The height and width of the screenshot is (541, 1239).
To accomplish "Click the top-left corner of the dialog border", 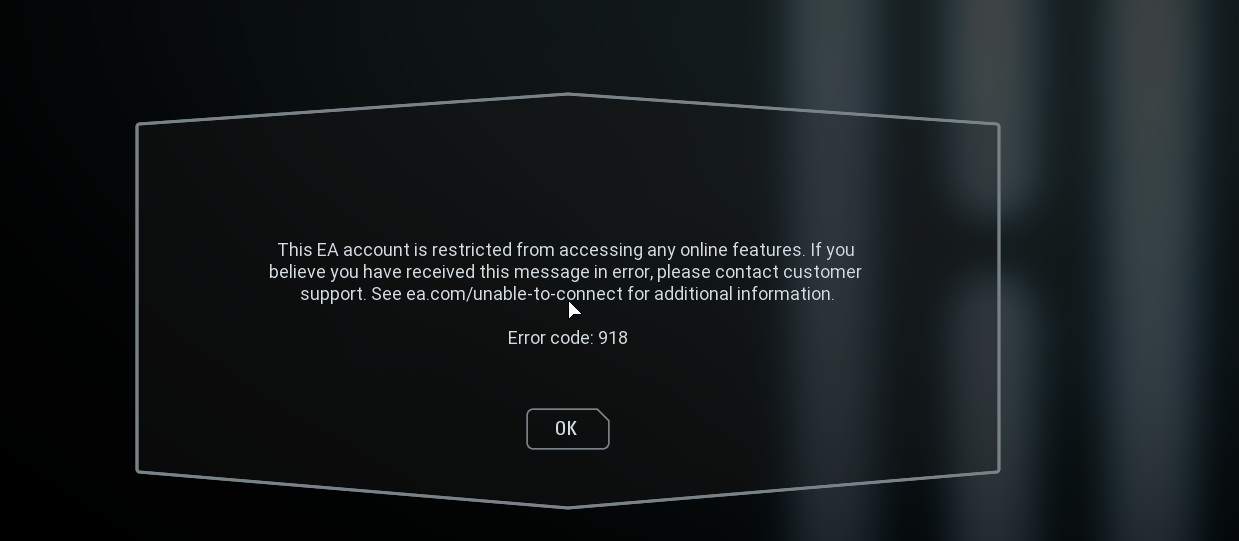I will 138,125.
